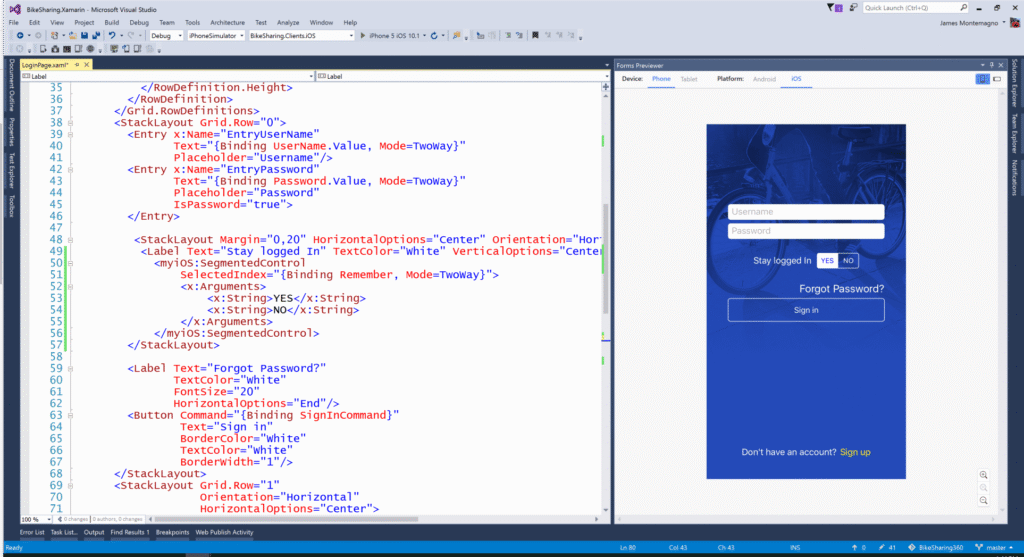Click the Save All toolbar icon
This screenshot has width=1024, height=557.
click(95, 35)
